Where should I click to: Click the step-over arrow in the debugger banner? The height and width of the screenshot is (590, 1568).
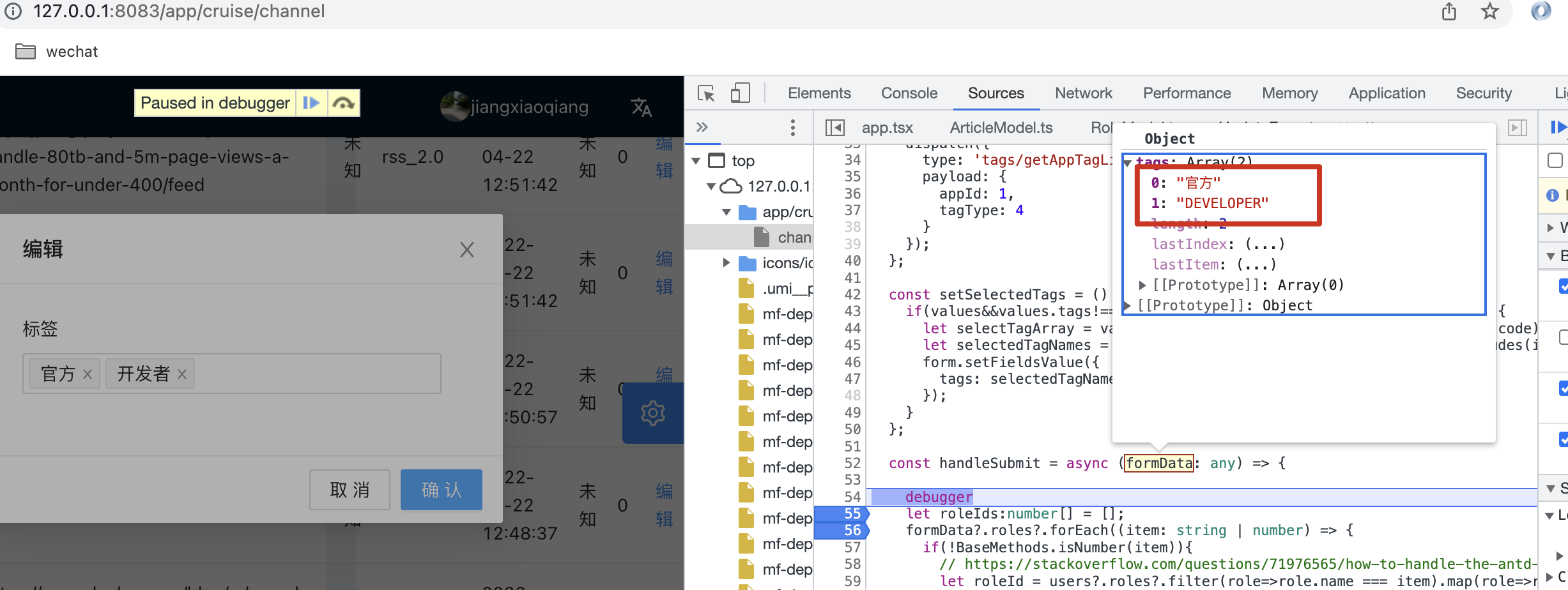pos(344,102)
